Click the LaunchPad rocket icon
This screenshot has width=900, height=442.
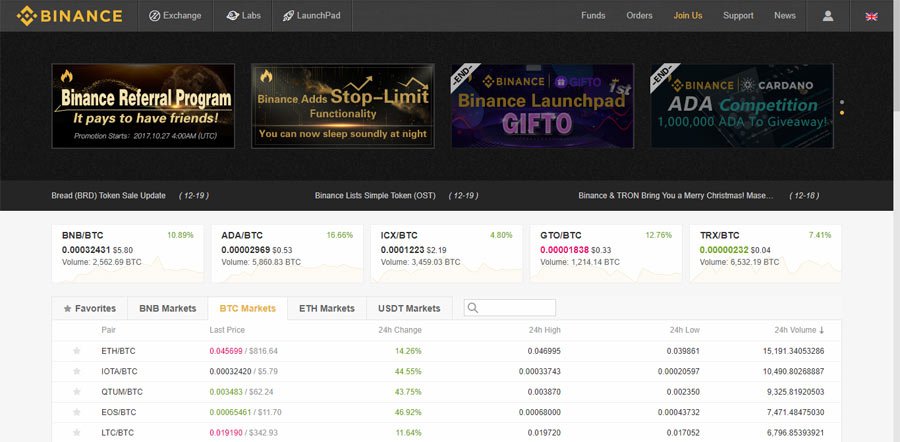coord(288,15)
